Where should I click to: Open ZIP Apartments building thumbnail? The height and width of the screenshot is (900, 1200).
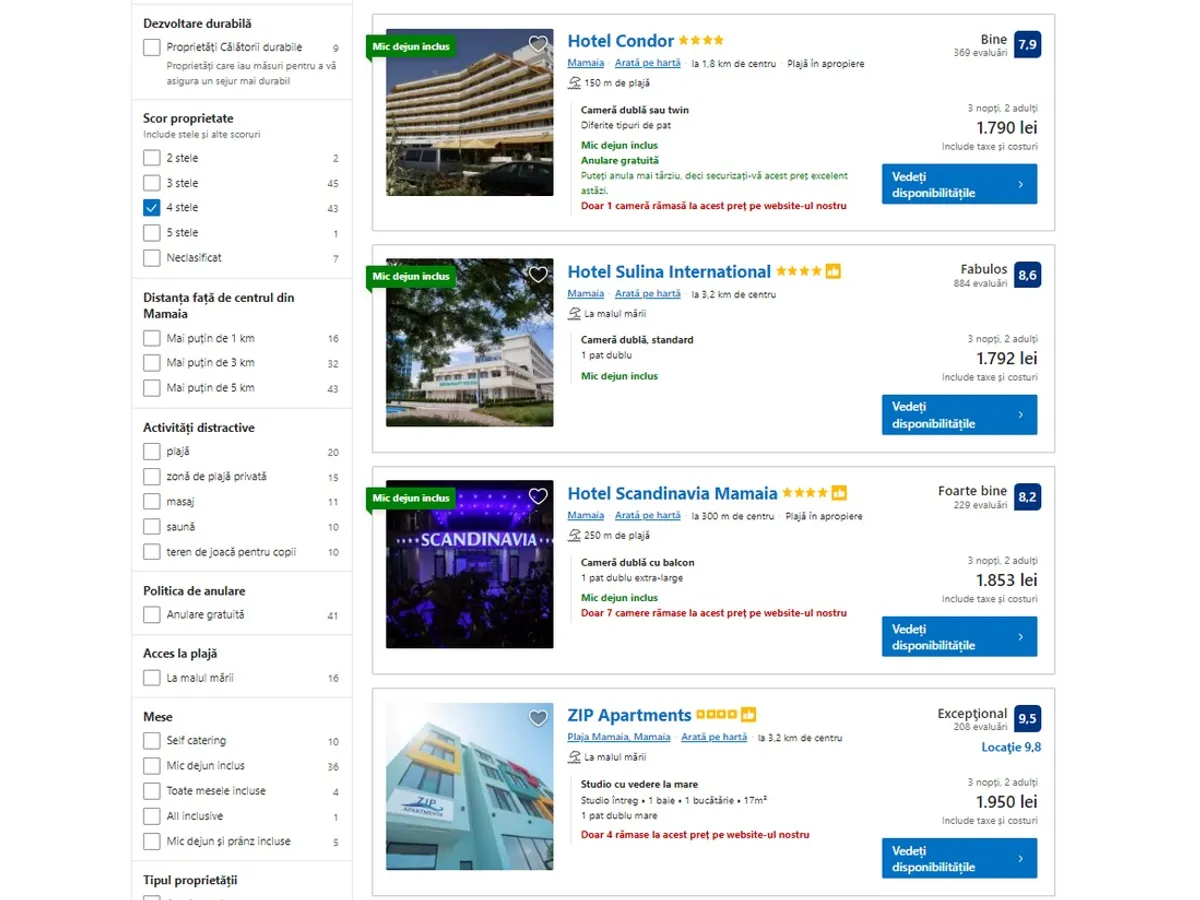[x=469, y=786]
